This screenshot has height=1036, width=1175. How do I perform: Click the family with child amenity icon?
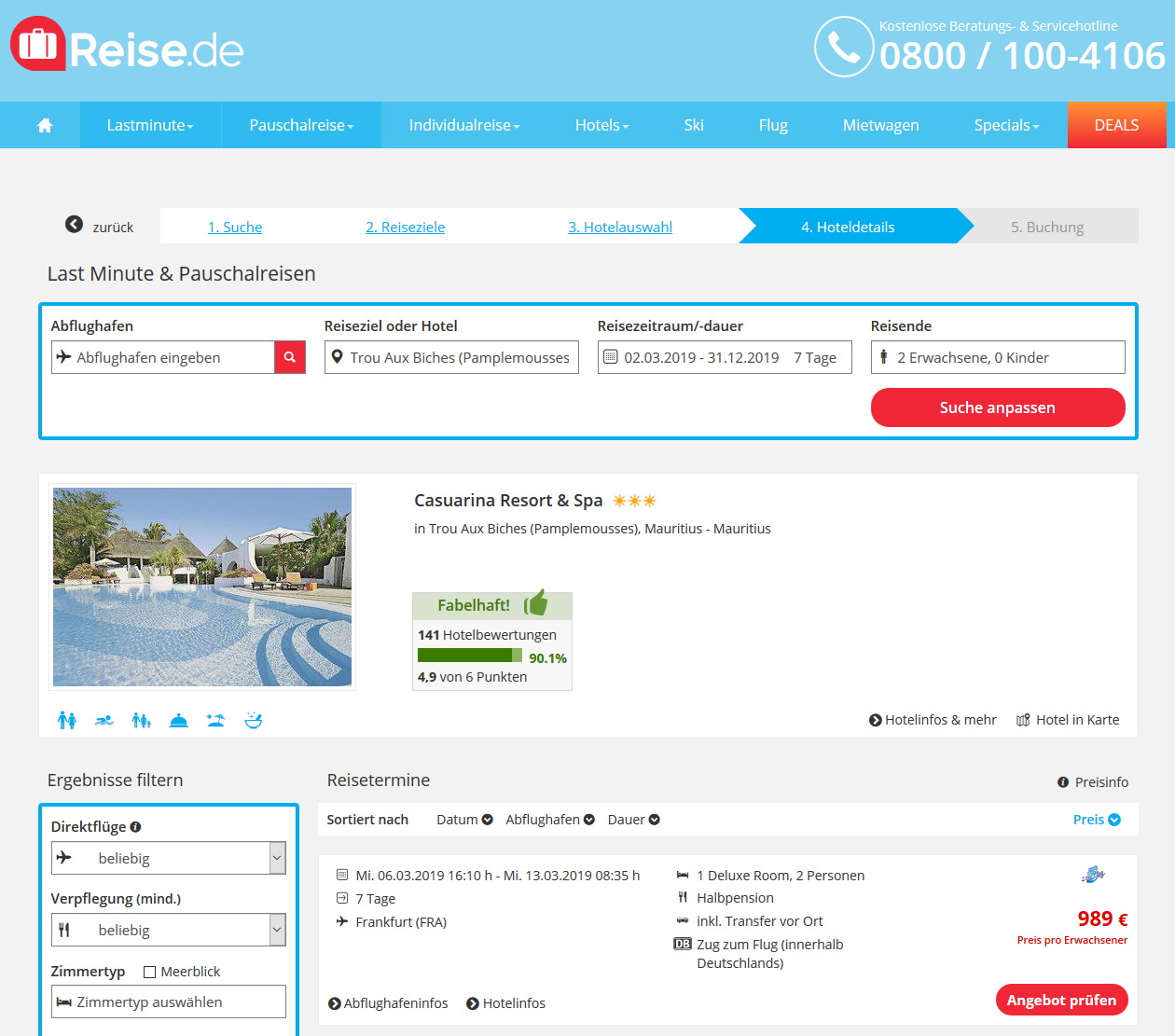pos(141,720)
